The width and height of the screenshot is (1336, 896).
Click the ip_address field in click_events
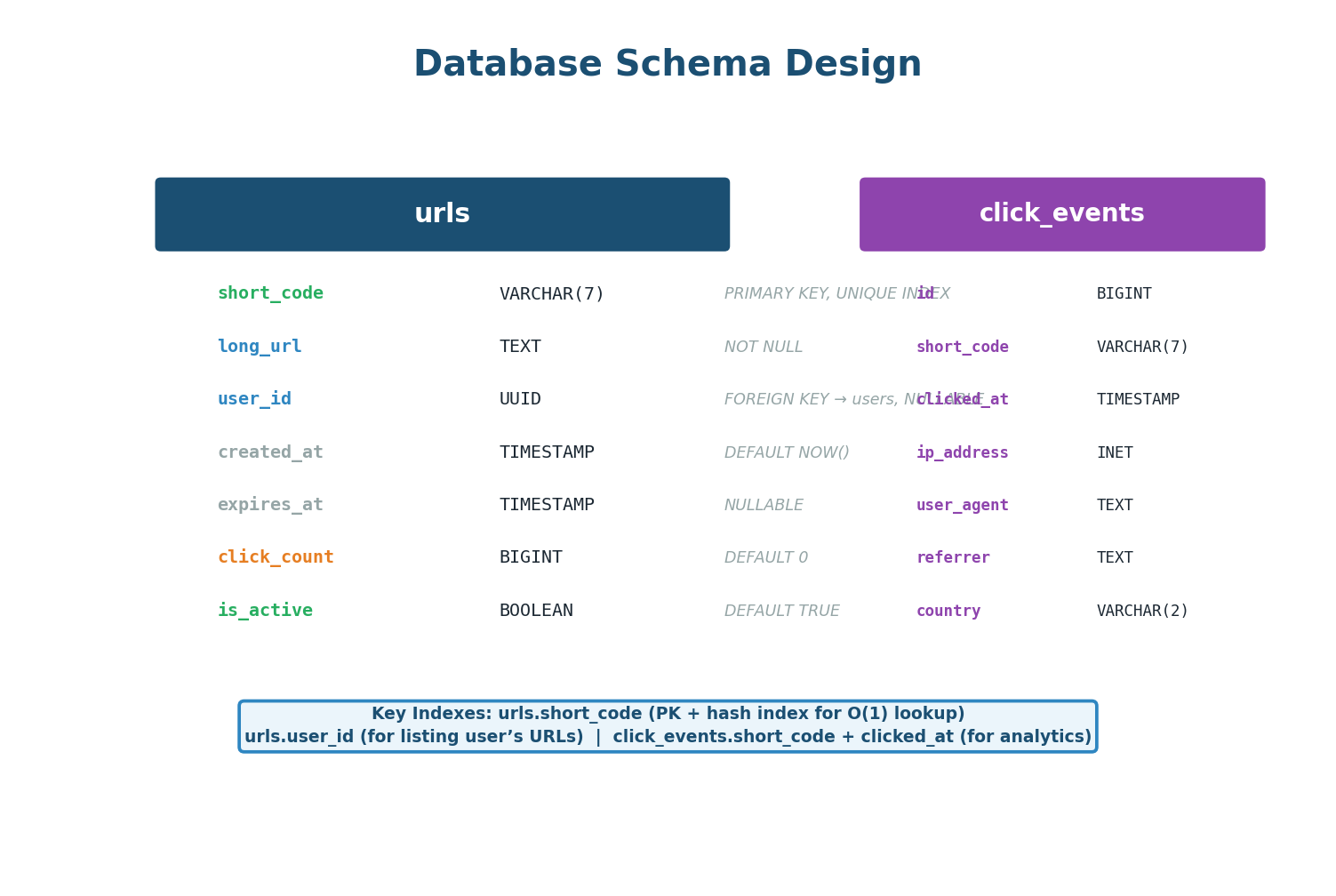[962, 452]
